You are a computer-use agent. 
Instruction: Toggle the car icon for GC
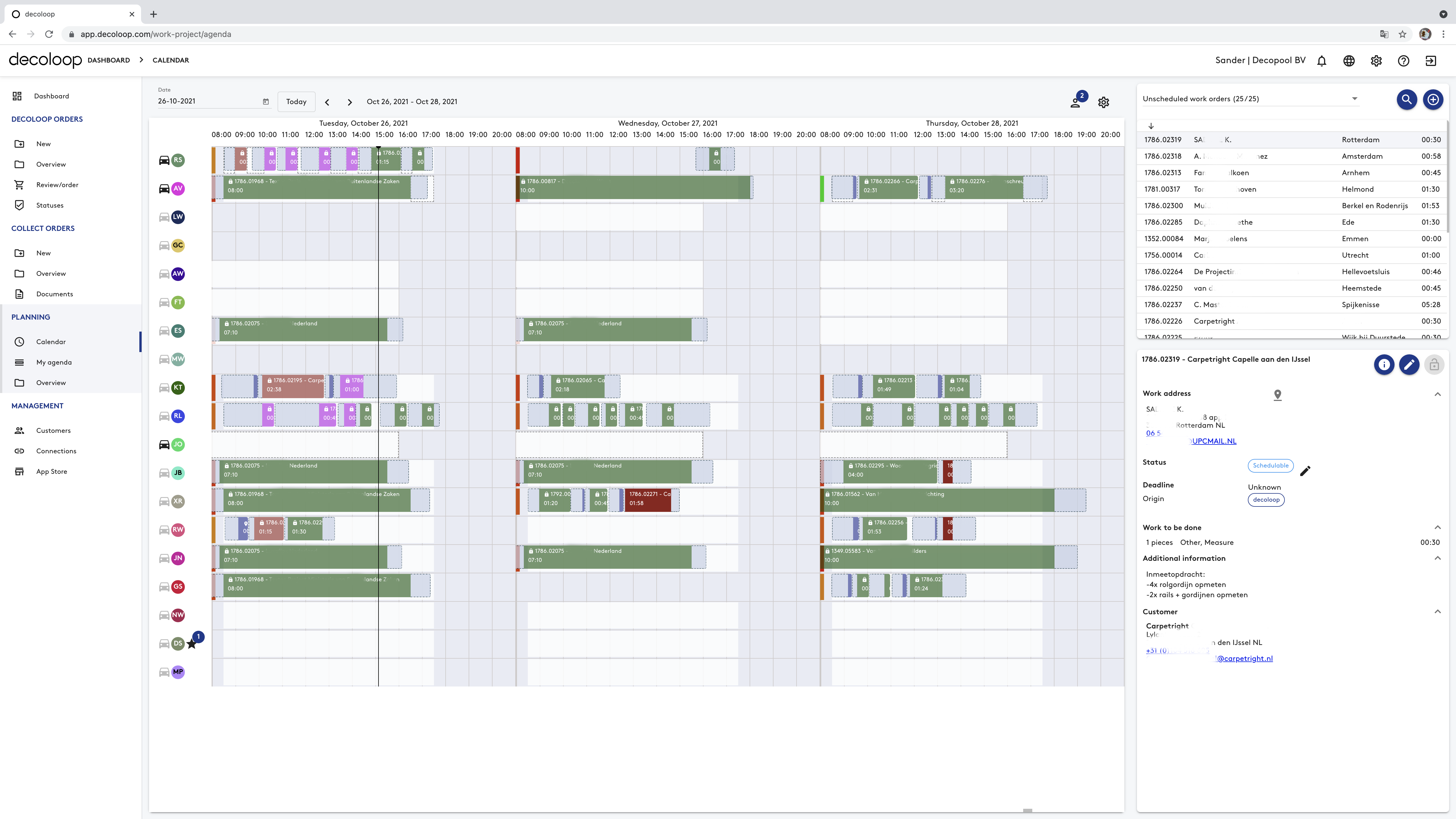pyautogui.click(x=164, y=245)
